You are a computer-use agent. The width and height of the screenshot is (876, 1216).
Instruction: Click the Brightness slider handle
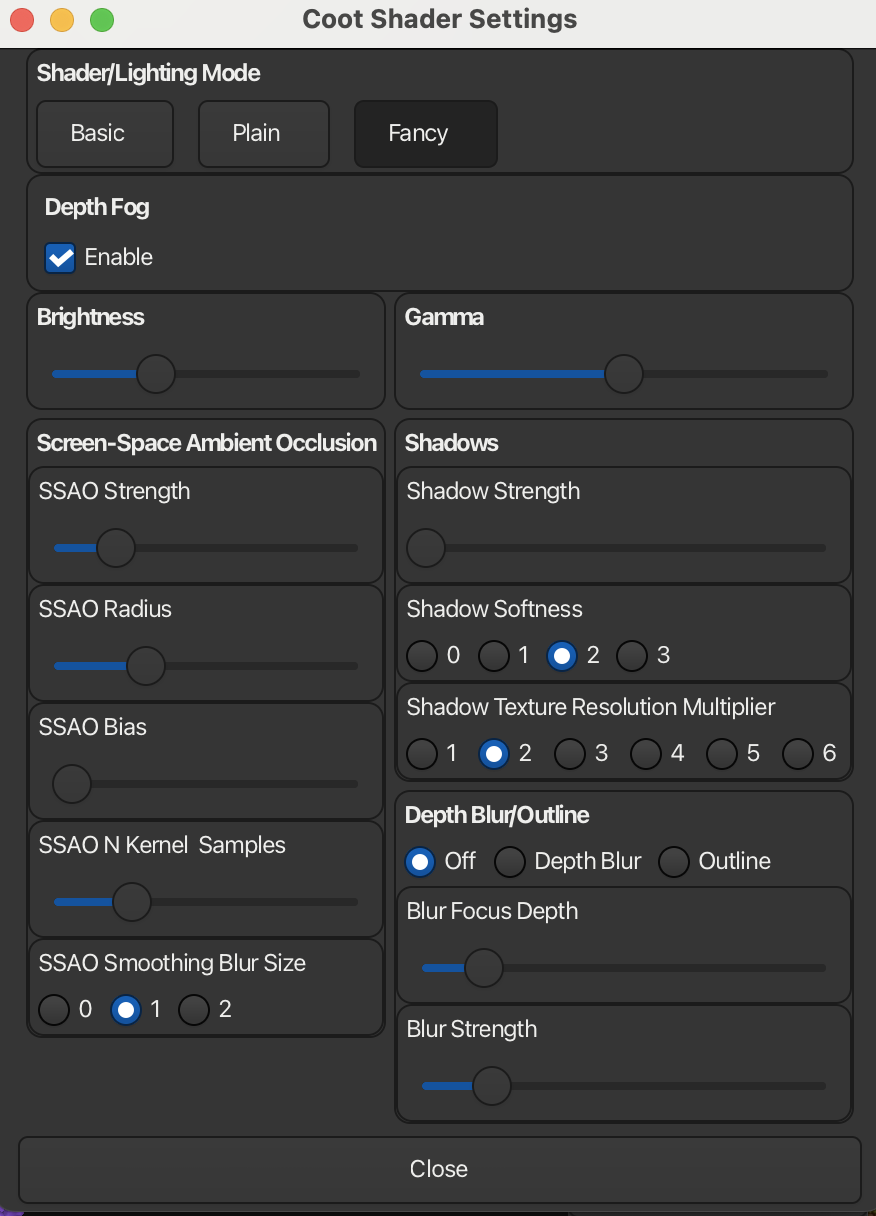(156, 375)
